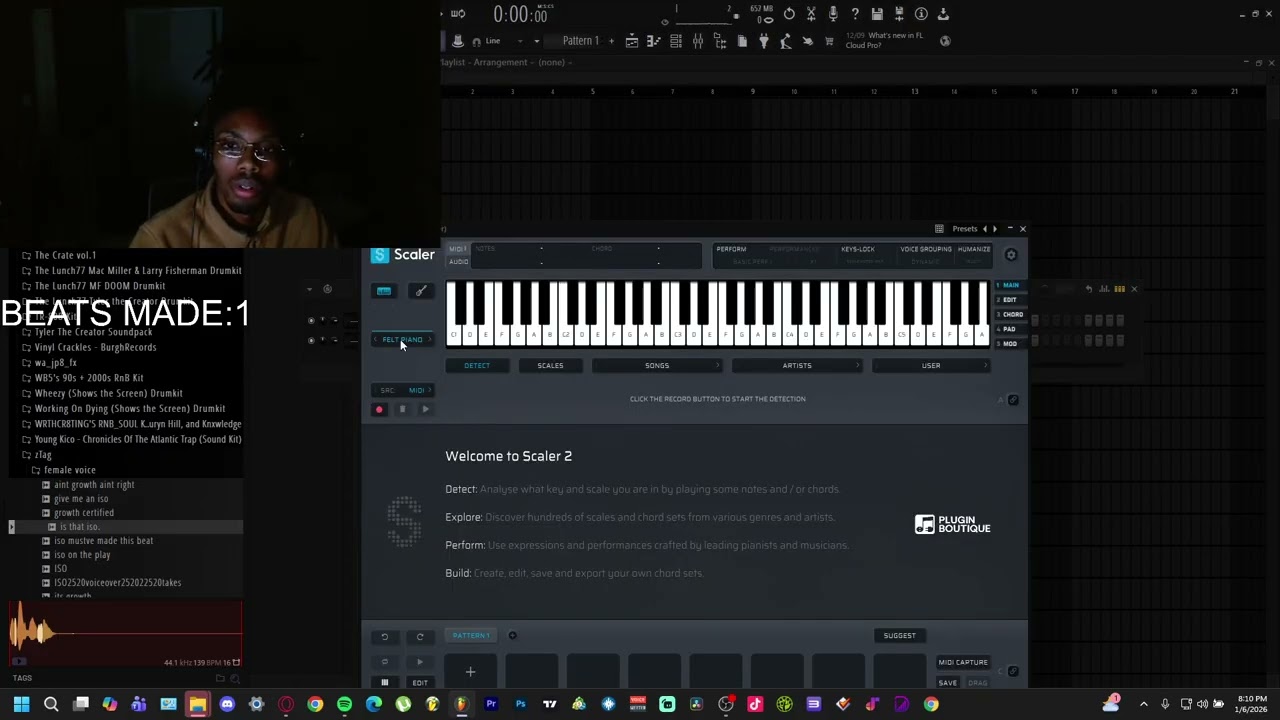Select 'iso on the play' sample in browser

point(82,555)
